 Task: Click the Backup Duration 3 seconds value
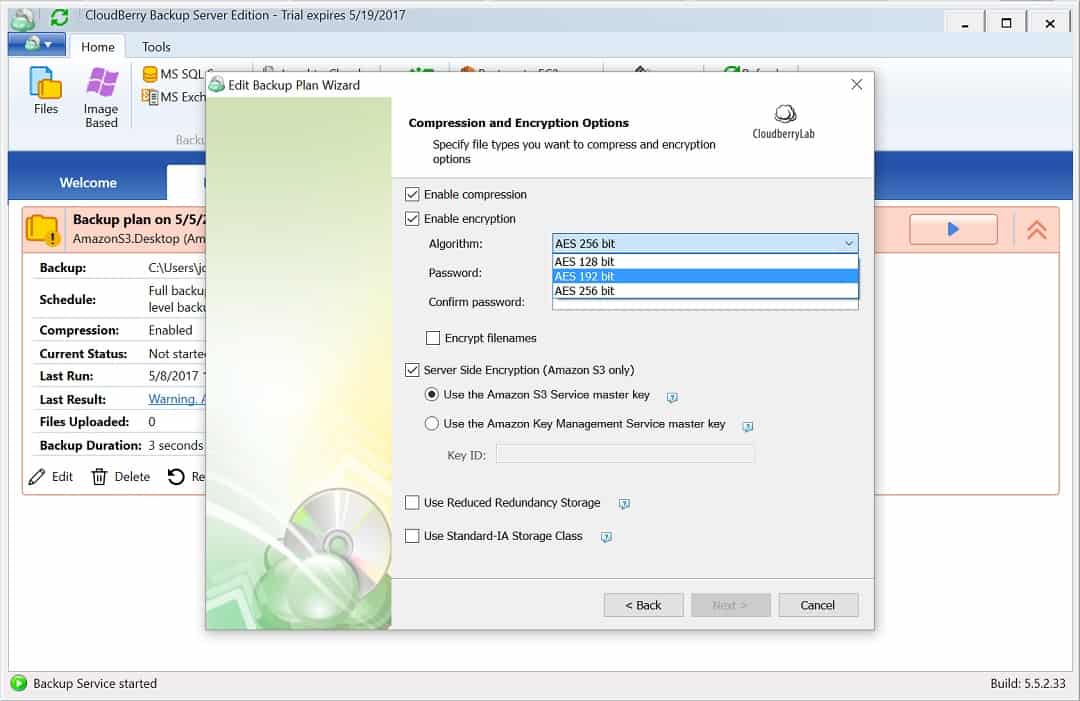(176, 446)
